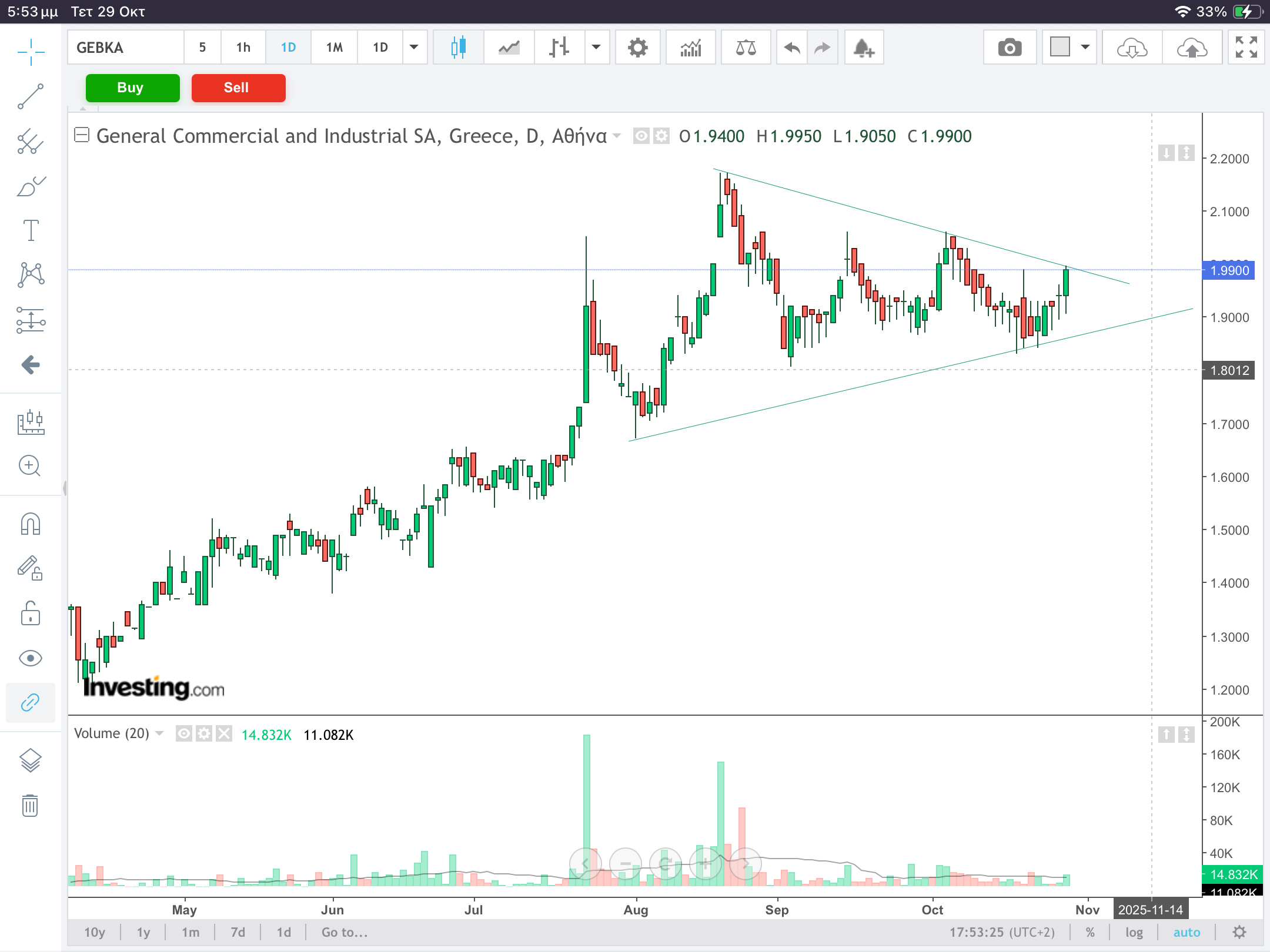This screenshot has height=952, width=1270.
Task: Open the chart settings gear
Action: 637,48
